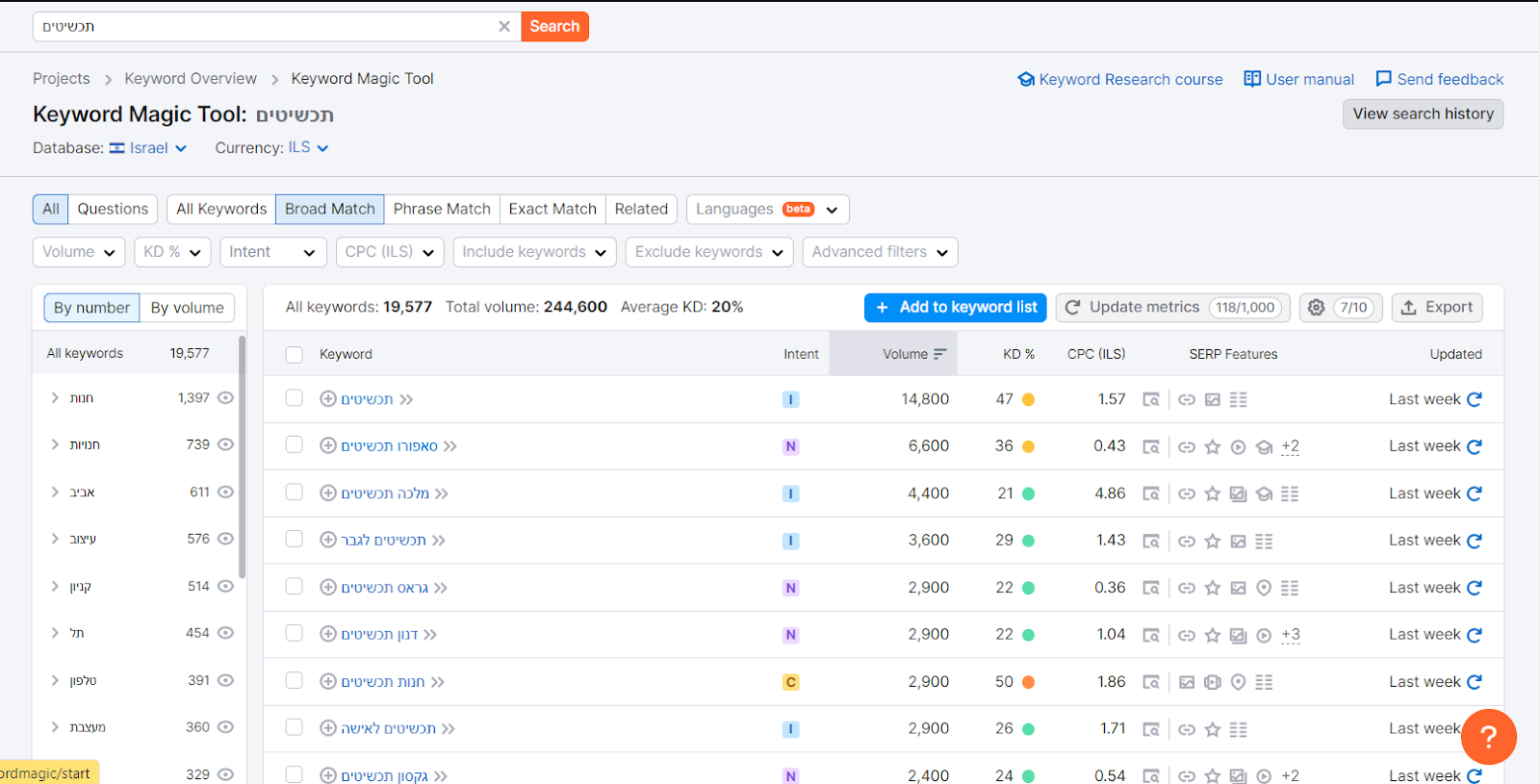Select the Exact Match tab

click(552, 209)
